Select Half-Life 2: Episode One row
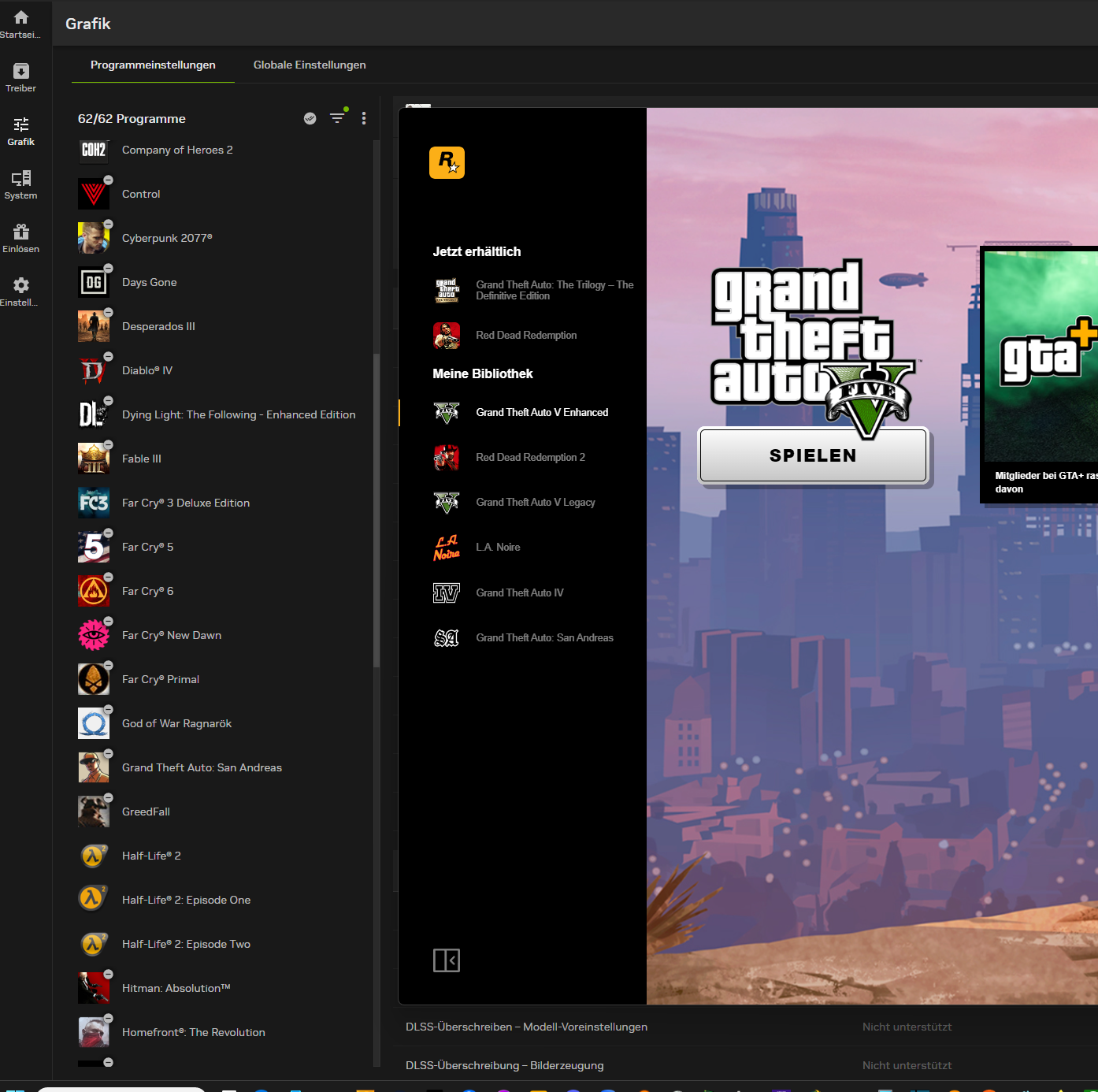The image size is (1098, 1092). pos(224,900)
